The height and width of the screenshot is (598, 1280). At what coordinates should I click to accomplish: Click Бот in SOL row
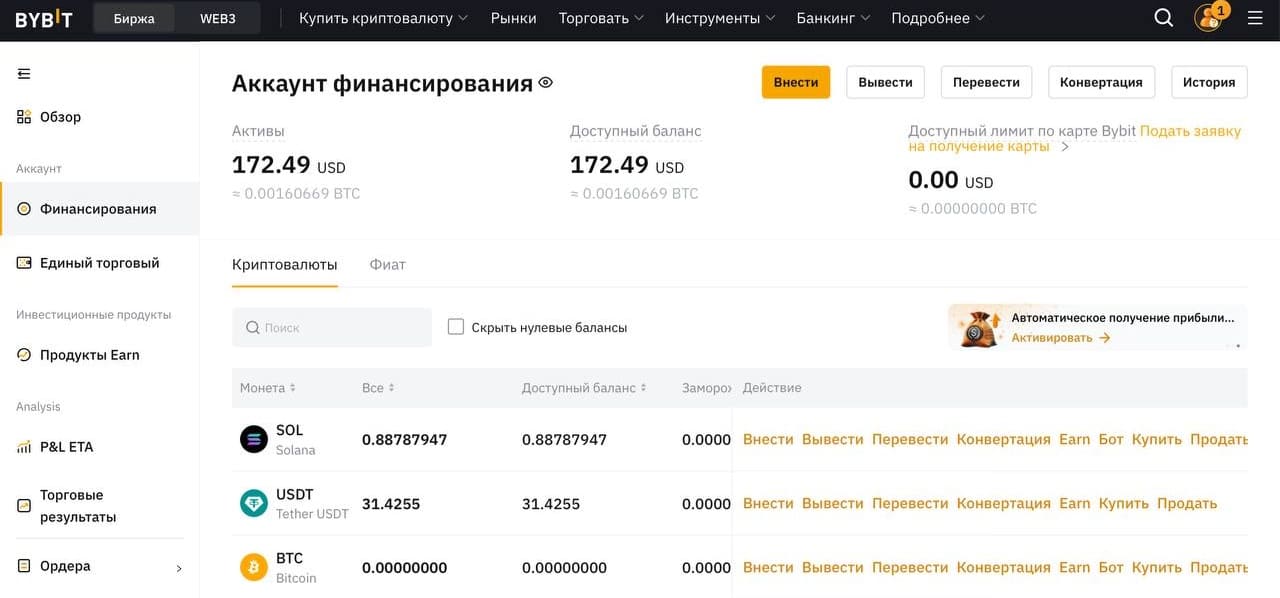pyautogui.click(x=1111, y=439)
